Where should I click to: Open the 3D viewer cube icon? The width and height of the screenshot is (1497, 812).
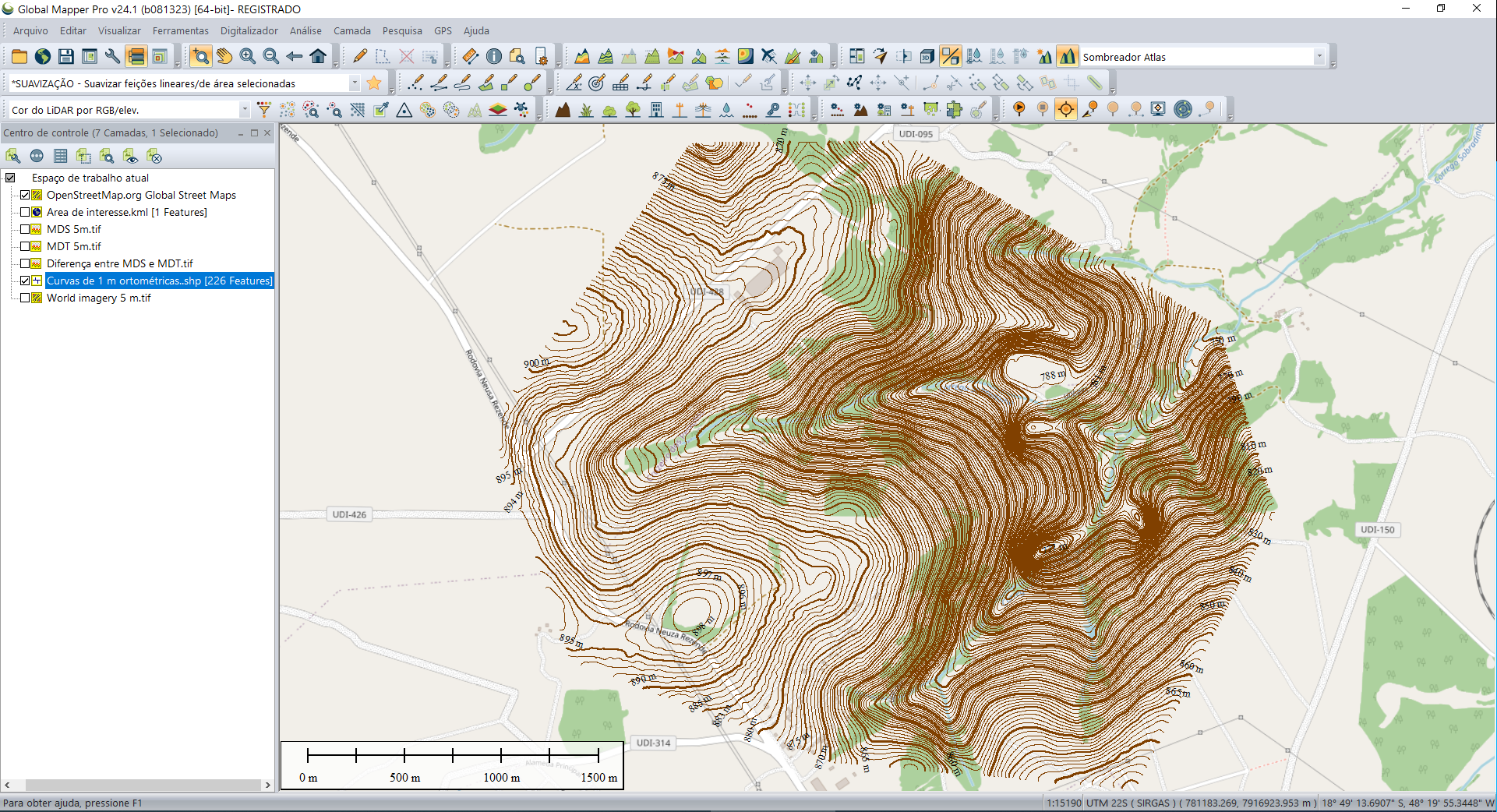point(927,56)
